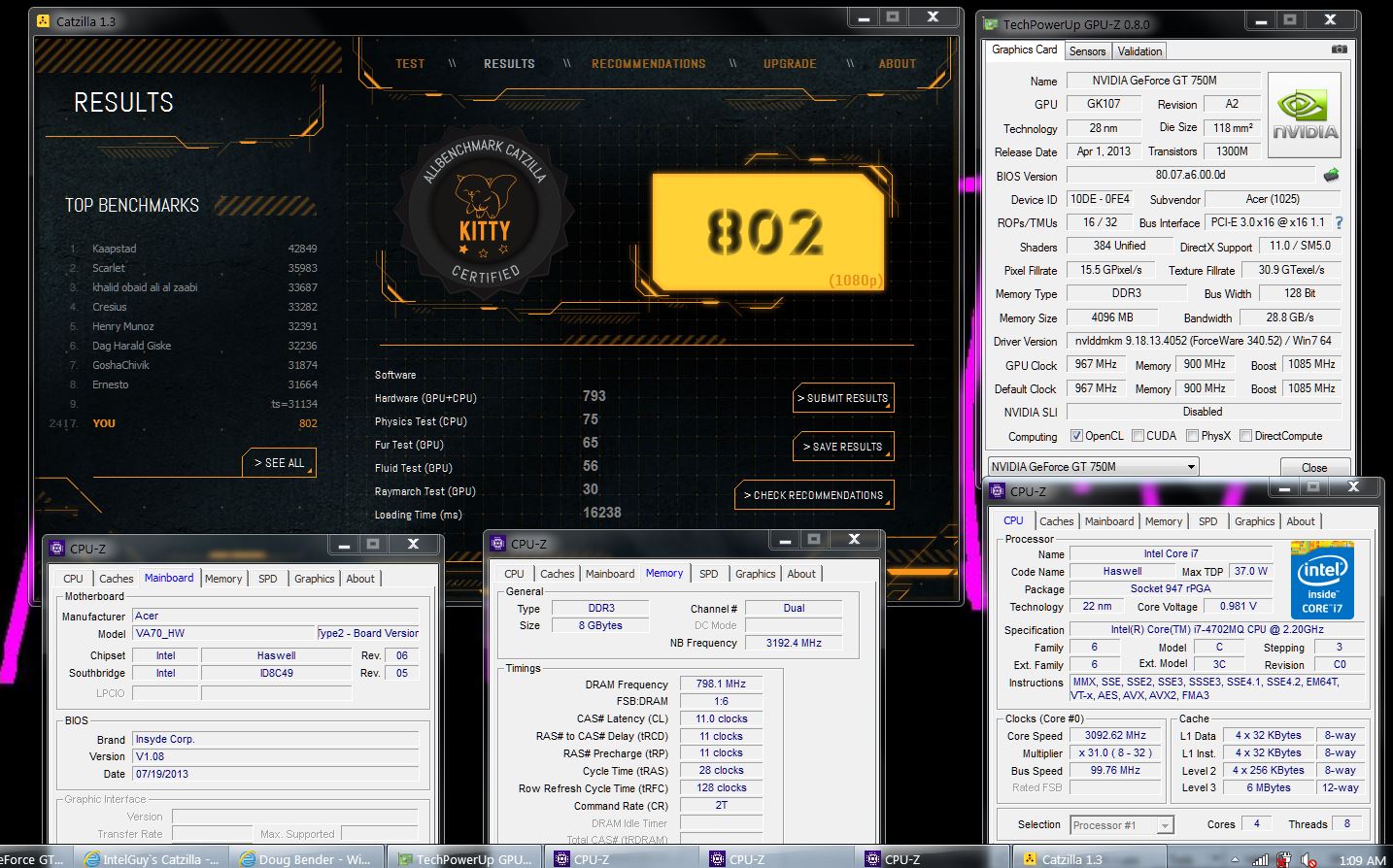Screen dimensions: 1393x868
Task: Open Mainboard tab in CPU-Z processor window
Action: [x=1109, y=521]
